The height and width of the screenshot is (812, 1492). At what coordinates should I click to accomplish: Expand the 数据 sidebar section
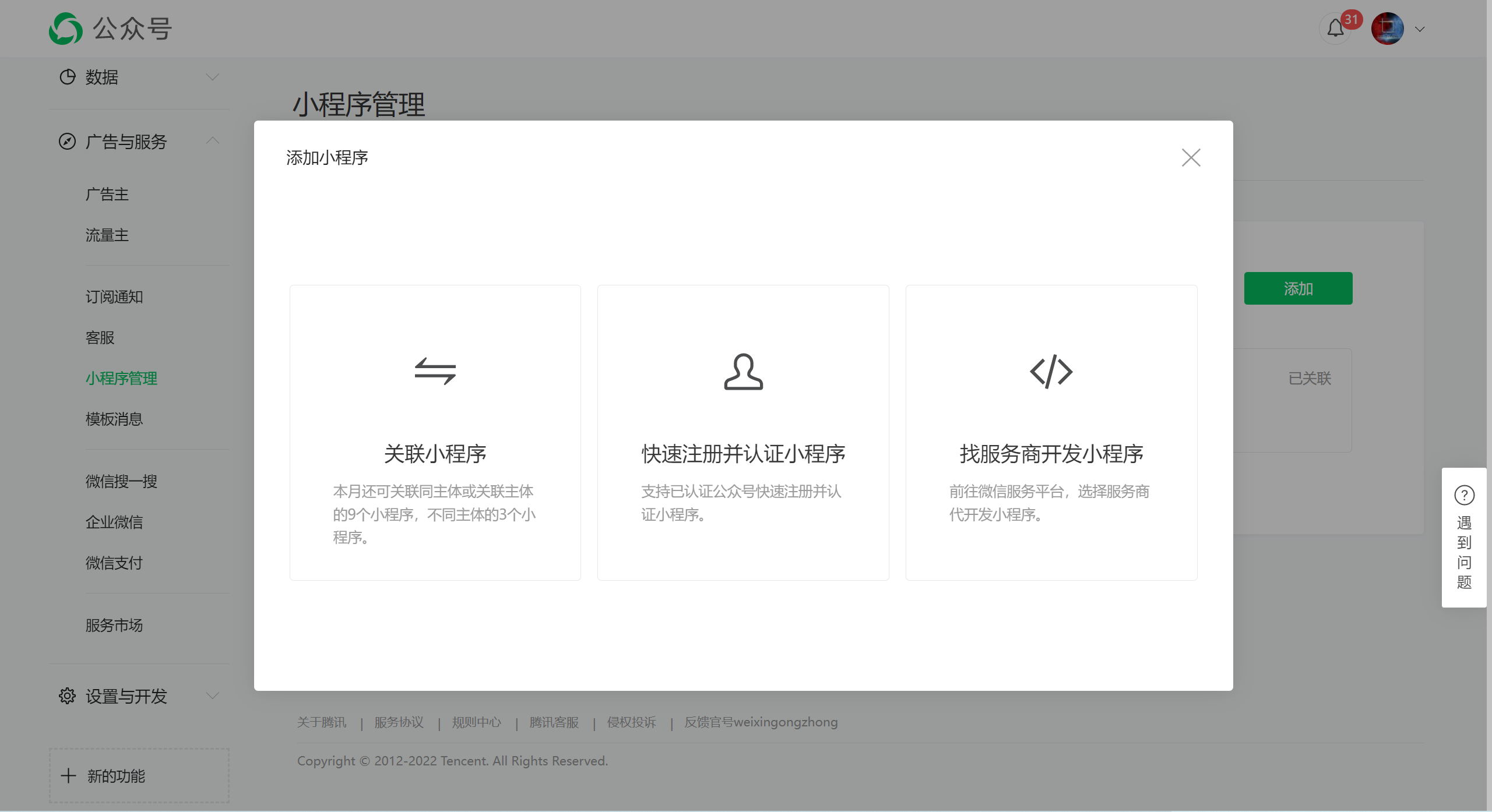(212, 77)
